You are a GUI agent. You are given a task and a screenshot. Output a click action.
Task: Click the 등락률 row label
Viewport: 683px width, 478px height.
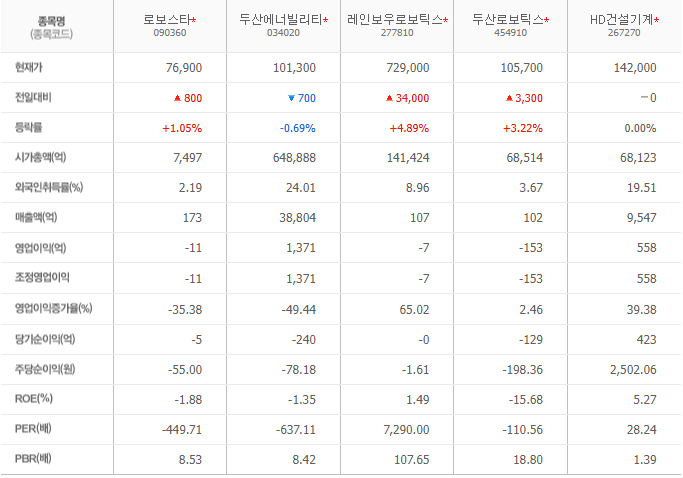pyautogui.click(x=29, y=127)
